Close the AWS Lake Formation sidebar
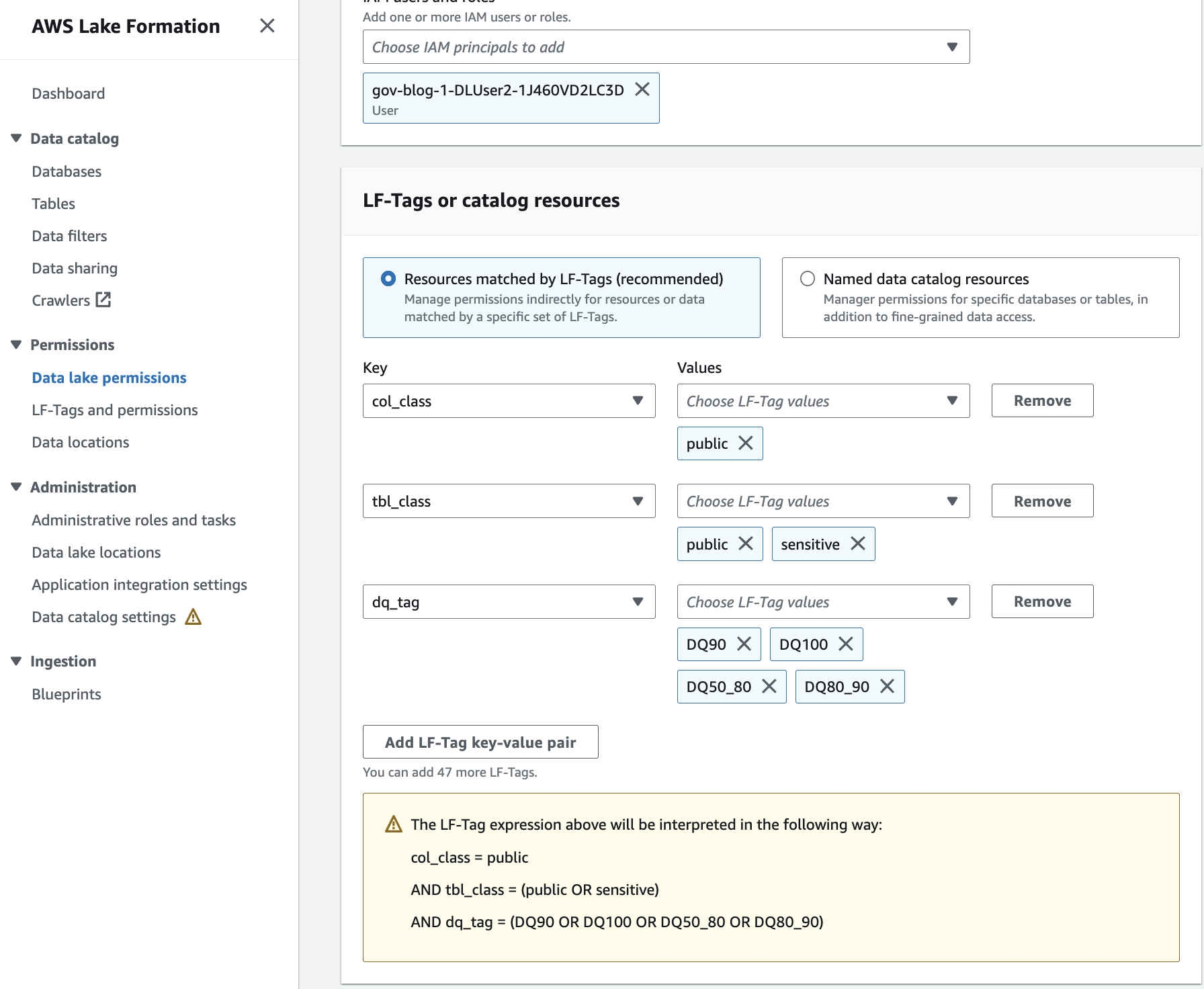1204x989 pixels. pos(267,26)
